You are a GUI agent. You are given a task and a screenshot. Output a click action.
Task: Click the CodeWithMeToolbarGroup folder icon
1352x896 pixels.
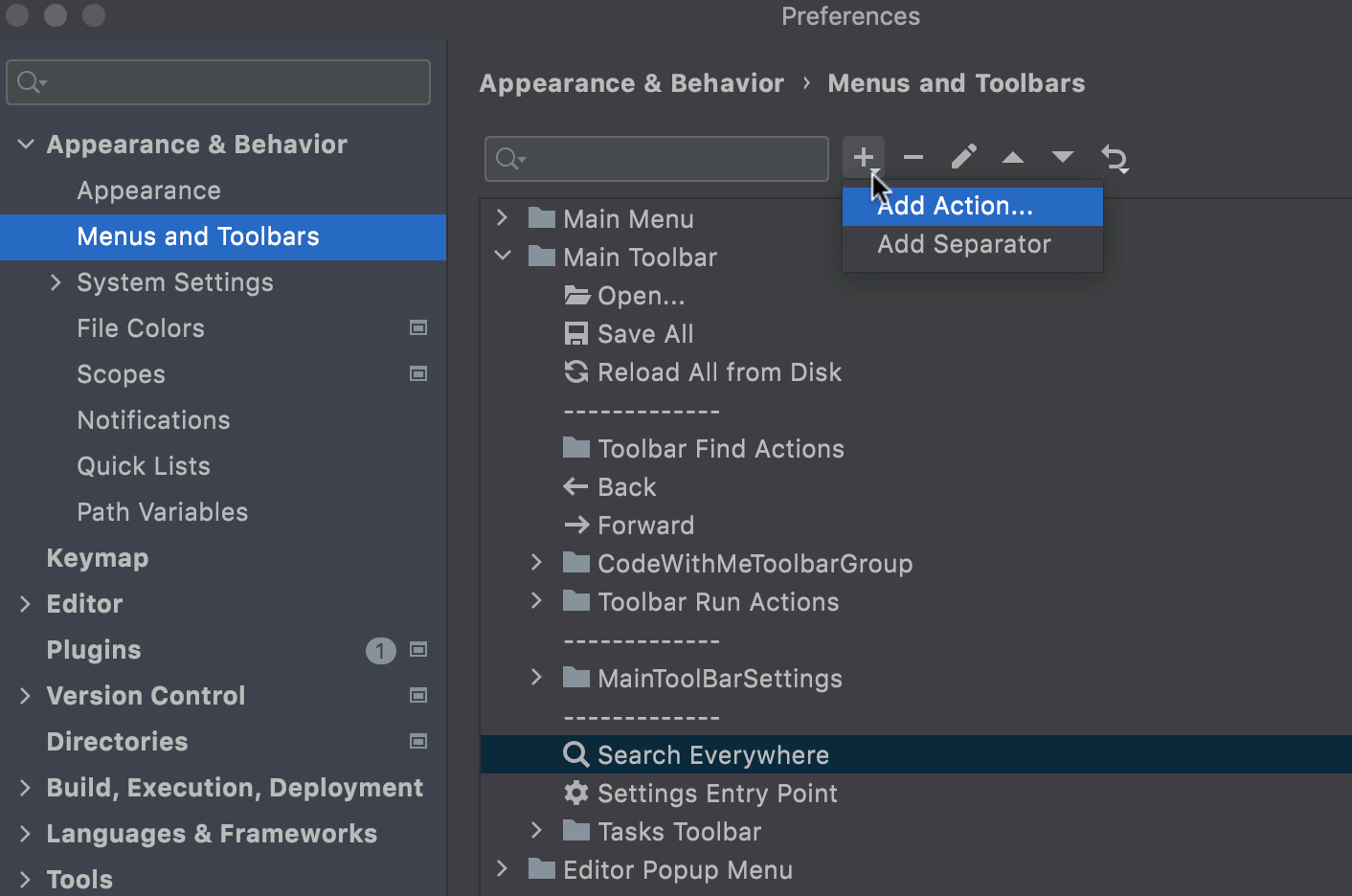click(576, 563)
